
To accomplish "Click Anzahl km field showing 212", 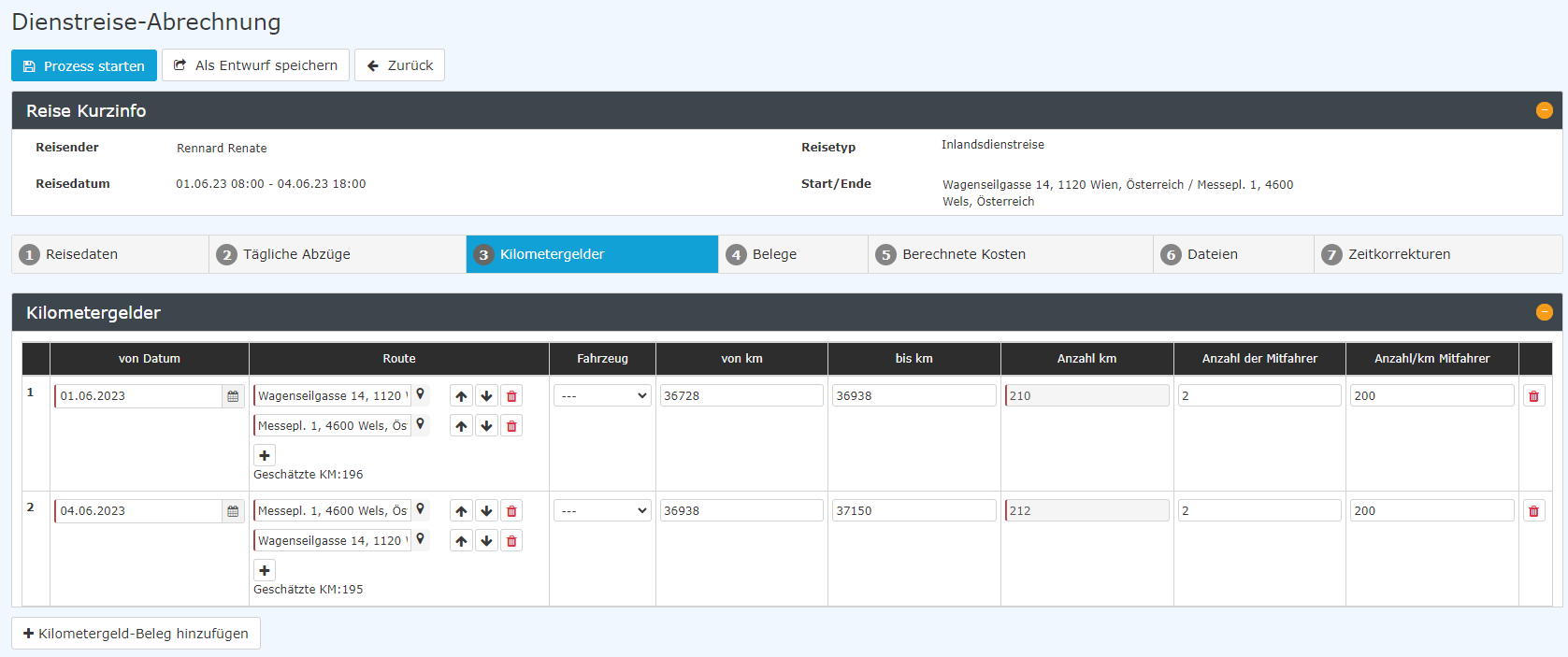I will click(1086, 511).
